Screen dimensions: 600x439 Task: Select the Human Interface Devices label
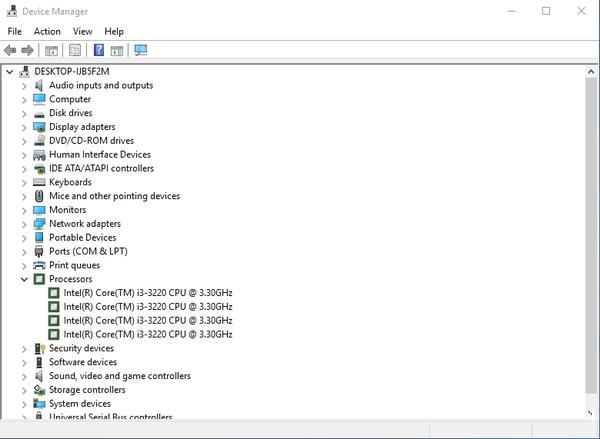[x=100, y=155]
